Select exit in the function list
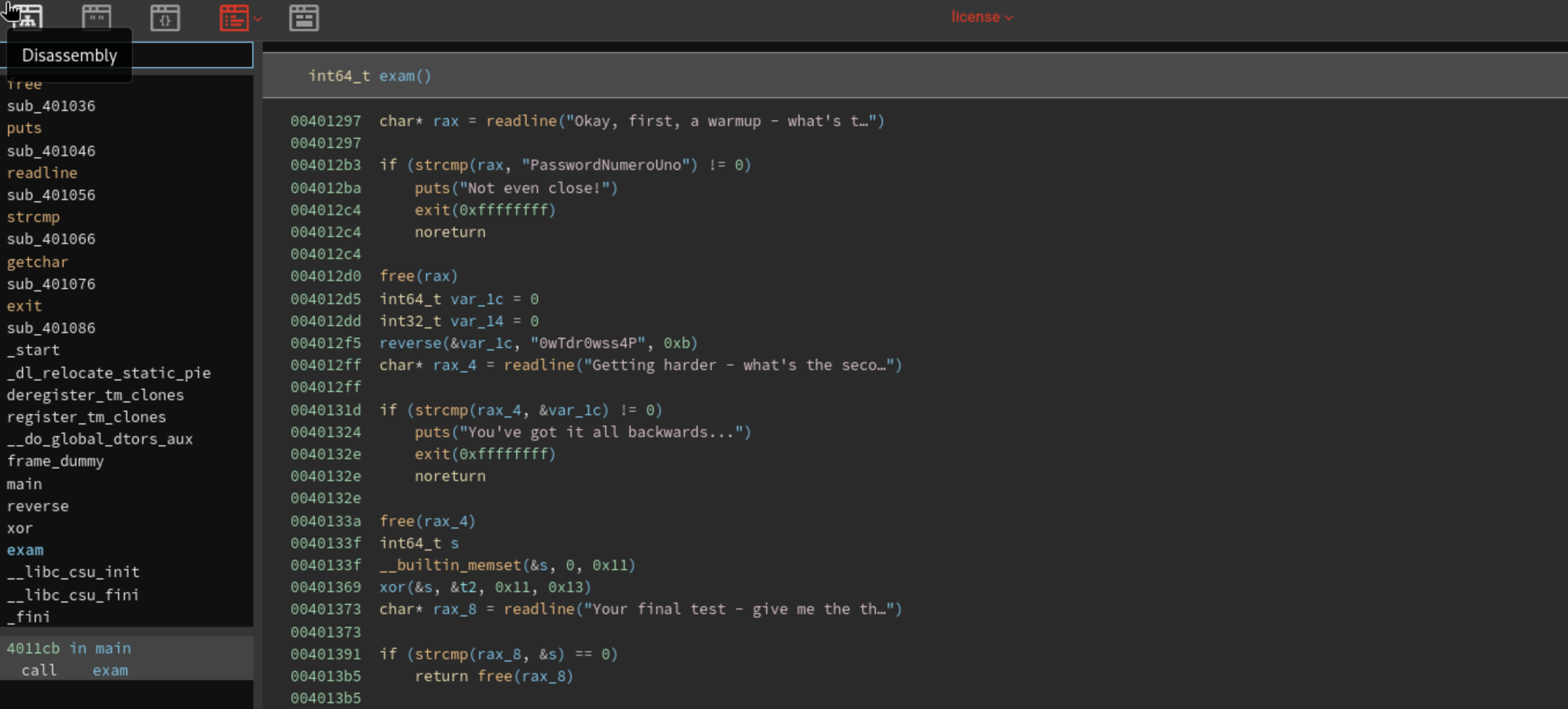This screenshot has height=709, width=1568. 24,305
